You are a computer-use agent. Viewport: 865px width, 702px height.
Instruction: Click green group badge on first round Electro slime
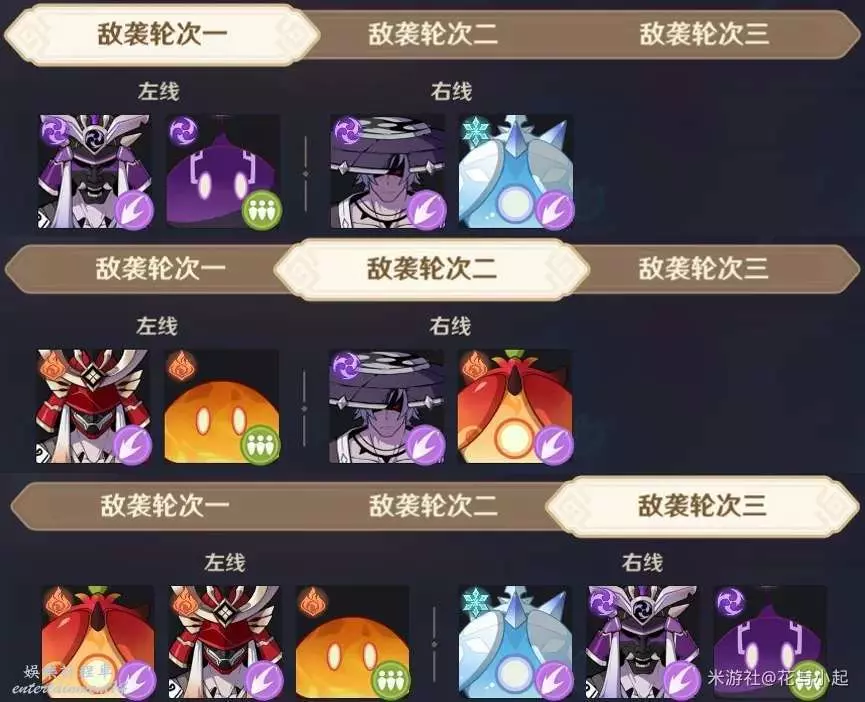coord(262,210)
